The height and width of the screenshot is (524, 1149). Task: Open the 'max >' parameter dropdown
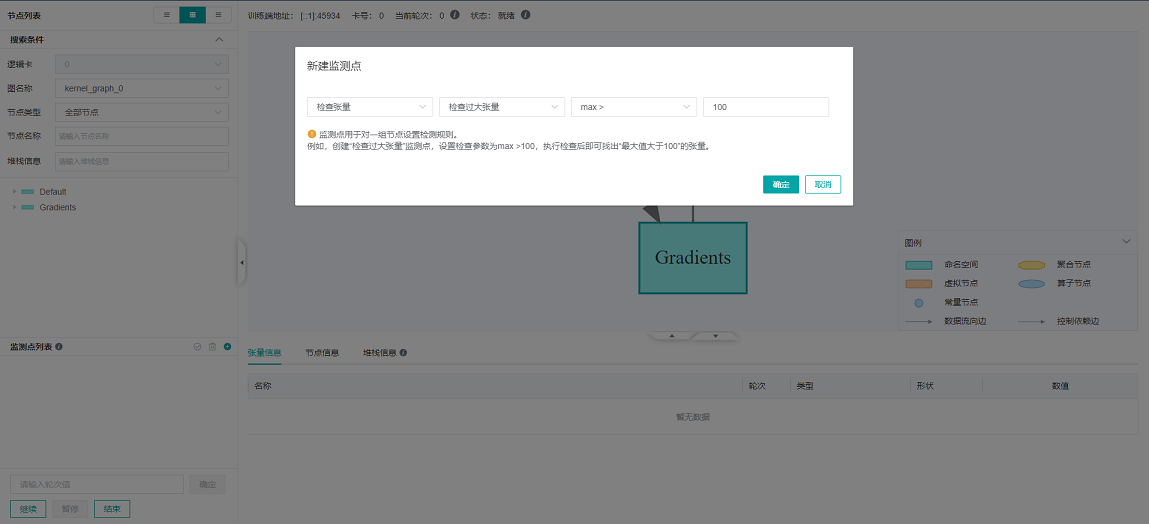[x=633, y=107]
